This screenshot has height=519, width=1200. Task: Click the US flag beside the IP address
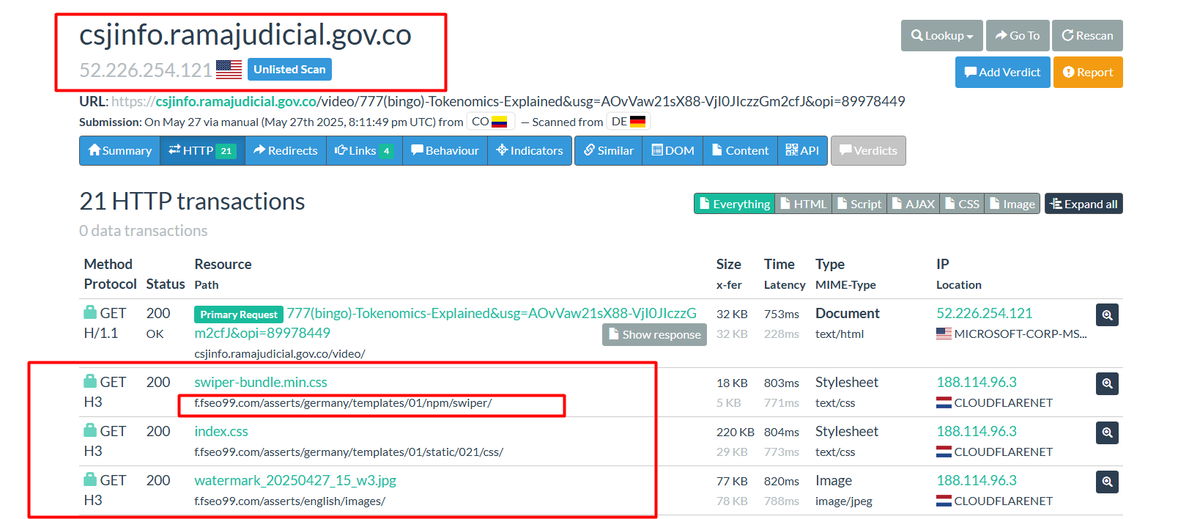click(x=229, y=70)
